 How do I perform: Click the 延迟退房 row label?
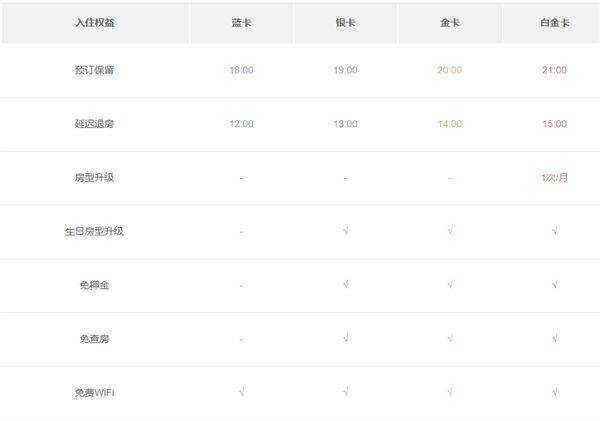(94, 124)
